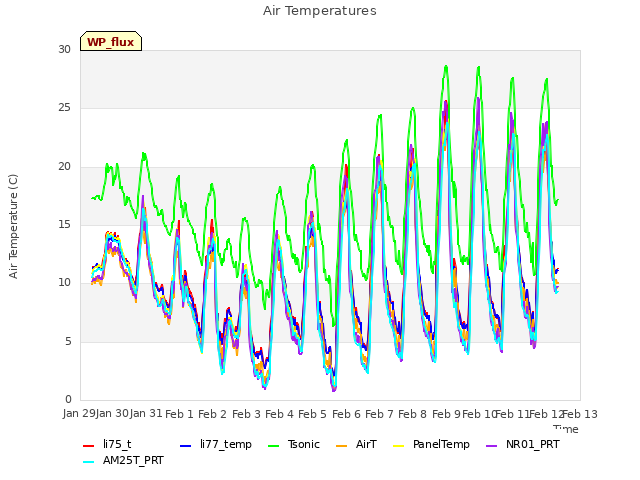Click the cyan AM25T_PRT legend swatch
This screenshot has height=480, width=640.
(89, 462)
